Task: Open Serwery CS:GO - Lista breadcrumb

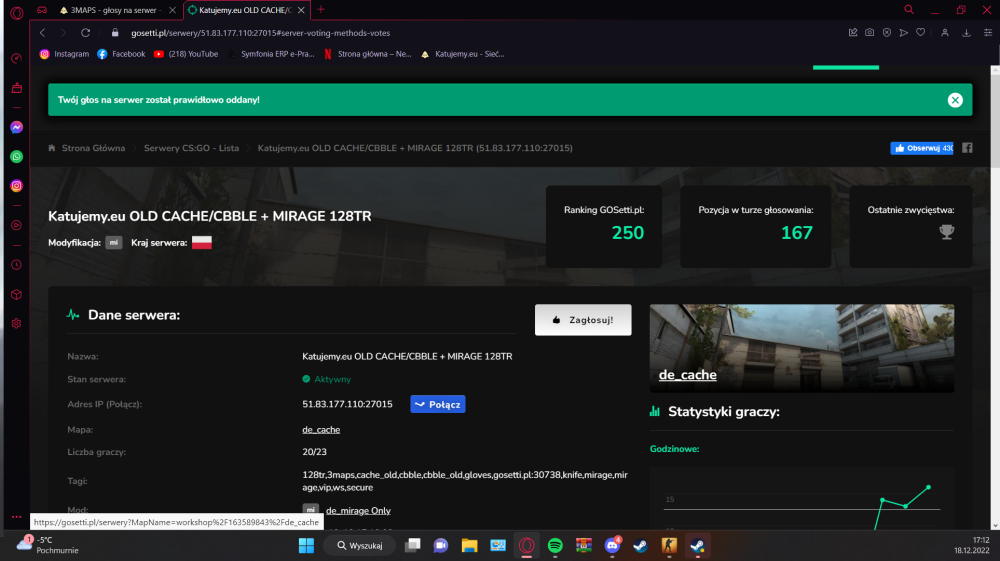Action: tap(191, 148)
